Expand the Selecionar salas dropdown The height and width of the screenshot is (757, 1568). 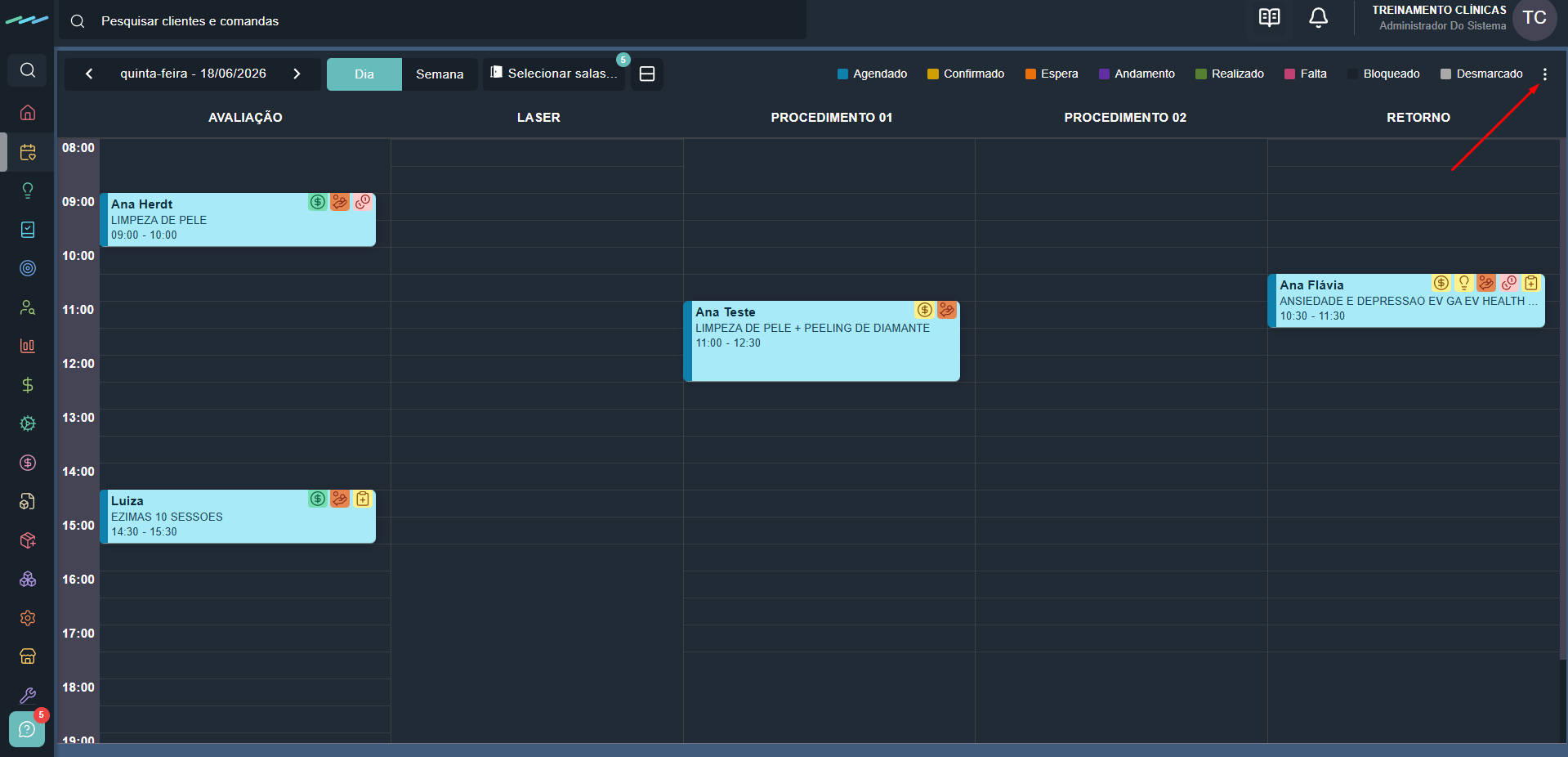pos(554,74)
